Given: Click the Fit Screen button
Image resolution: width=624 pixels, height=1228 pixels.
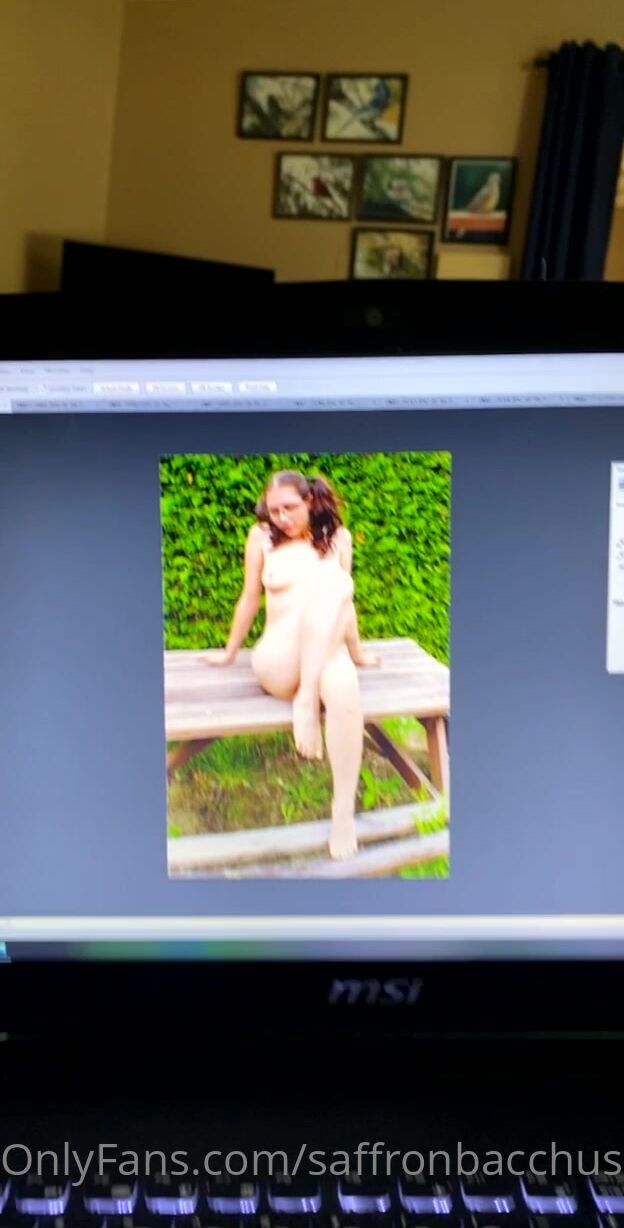Looking at the screenshot, I should [x=166, y=388].
